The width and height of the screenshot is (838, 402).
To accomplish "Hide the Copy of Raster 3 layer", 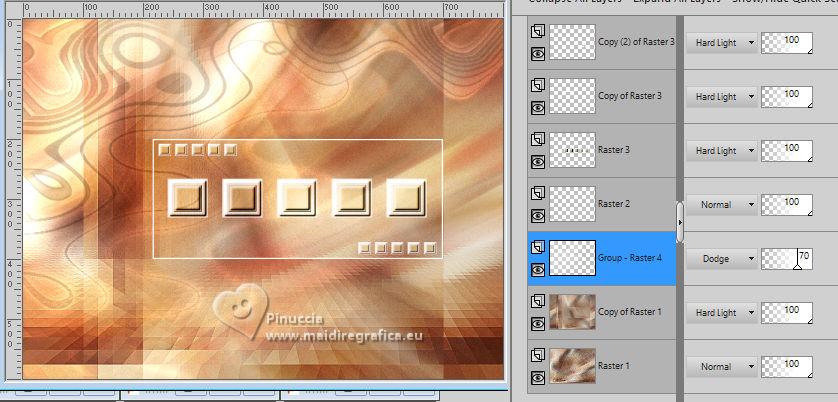I will click(538, 108).
